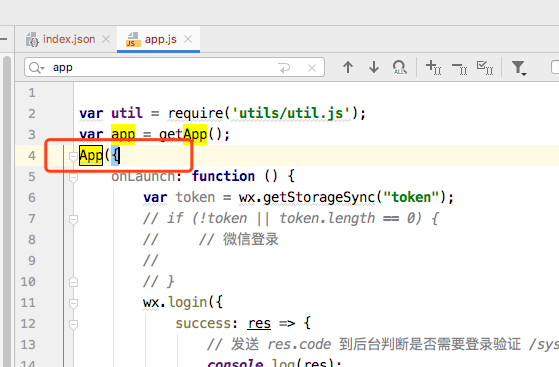This screenshot has height=367, width=559.
Task: Click line number 13 in gutter
Action: click(28, 345)
